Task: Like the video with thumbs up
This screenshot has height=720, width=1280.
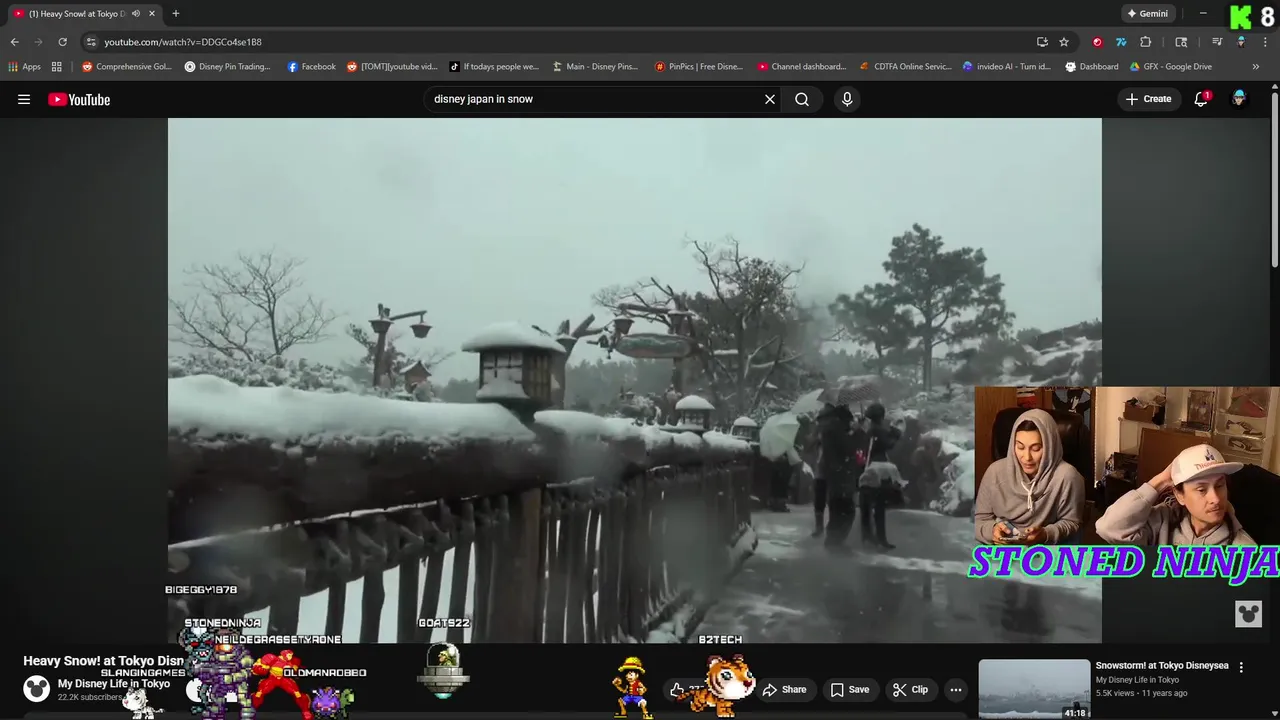Action: (x=678, y=689)
